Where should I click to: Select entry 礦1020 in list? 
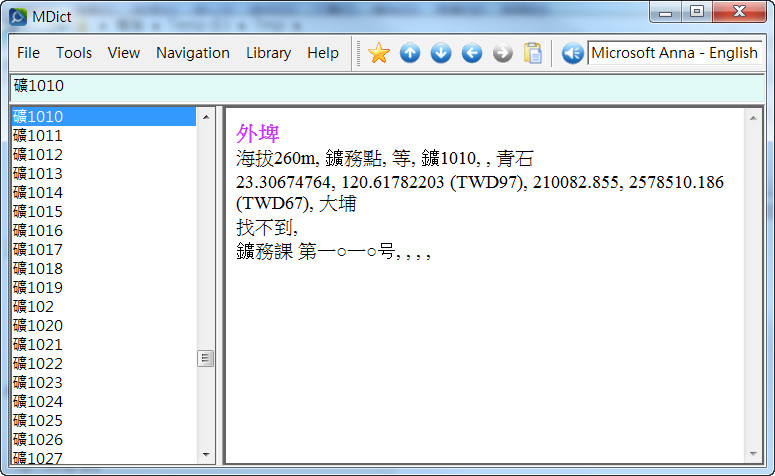[x=104, y=326]
